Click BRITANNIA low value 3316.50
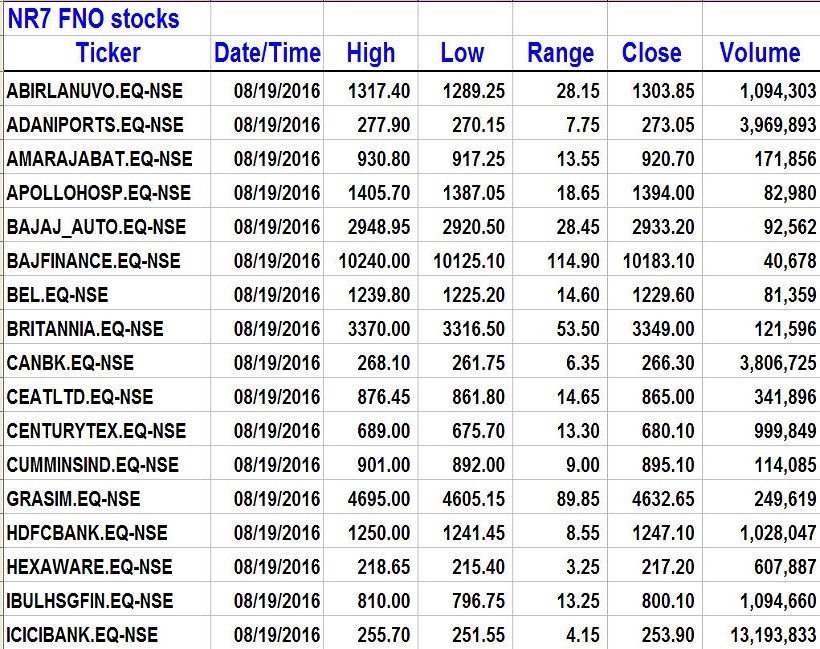This screenshot has width=820, height=649. coord(473,329)
